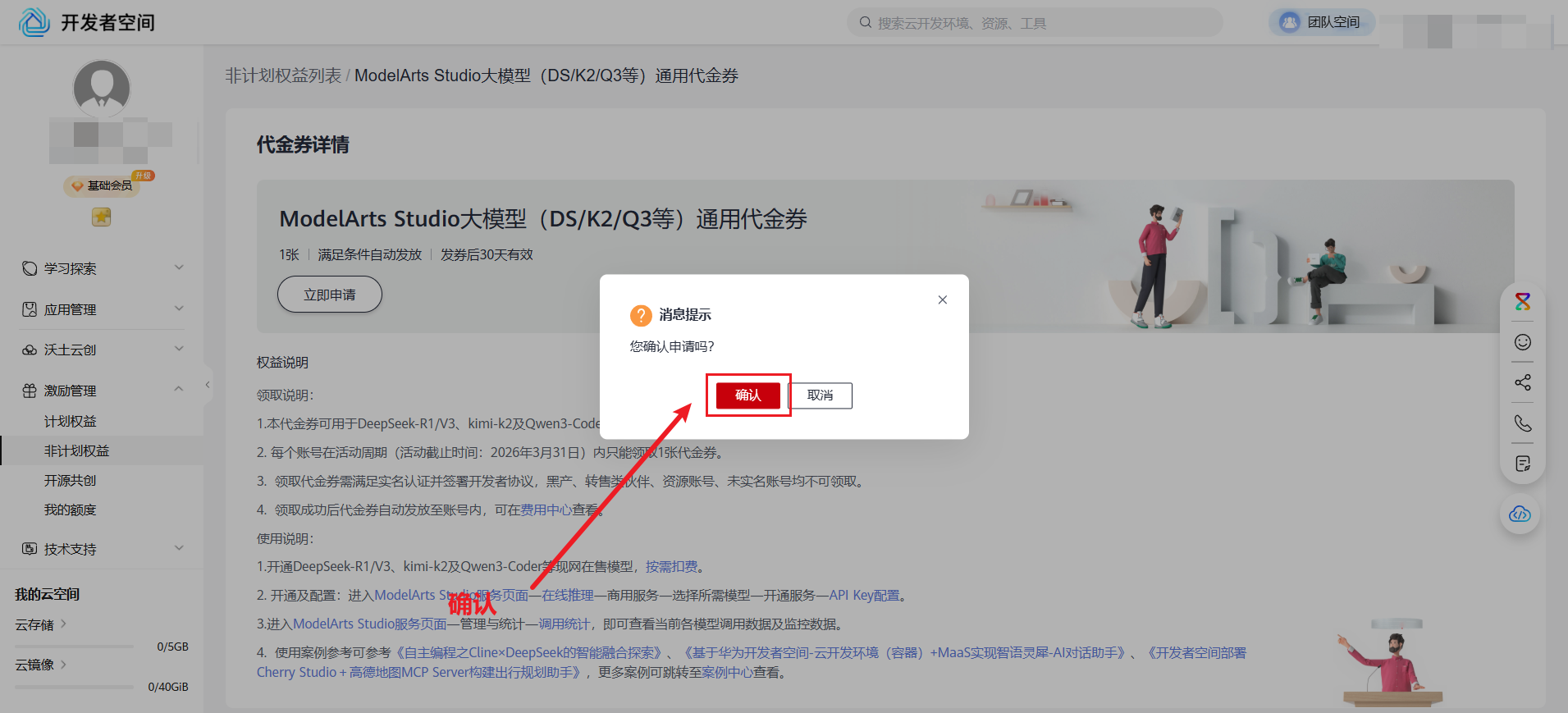1568x713 pixels.
Task: Open the 基于华为开发者空间 case article link
Action: click(x=904, y=652)
